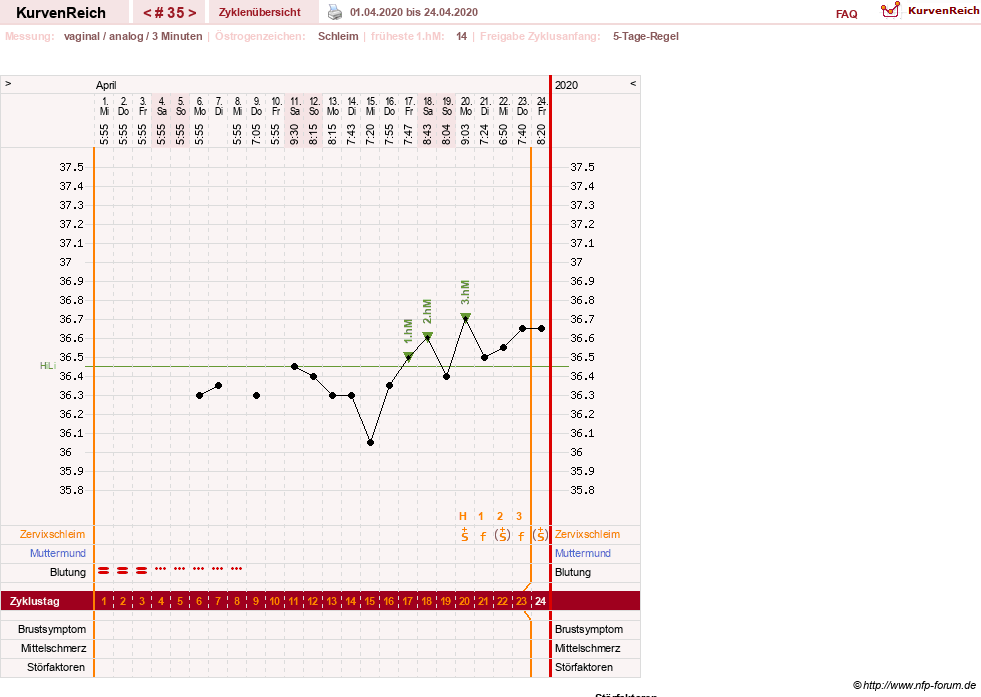Select cycle day 14 in Zyklustag row

[x=351, y=601]
